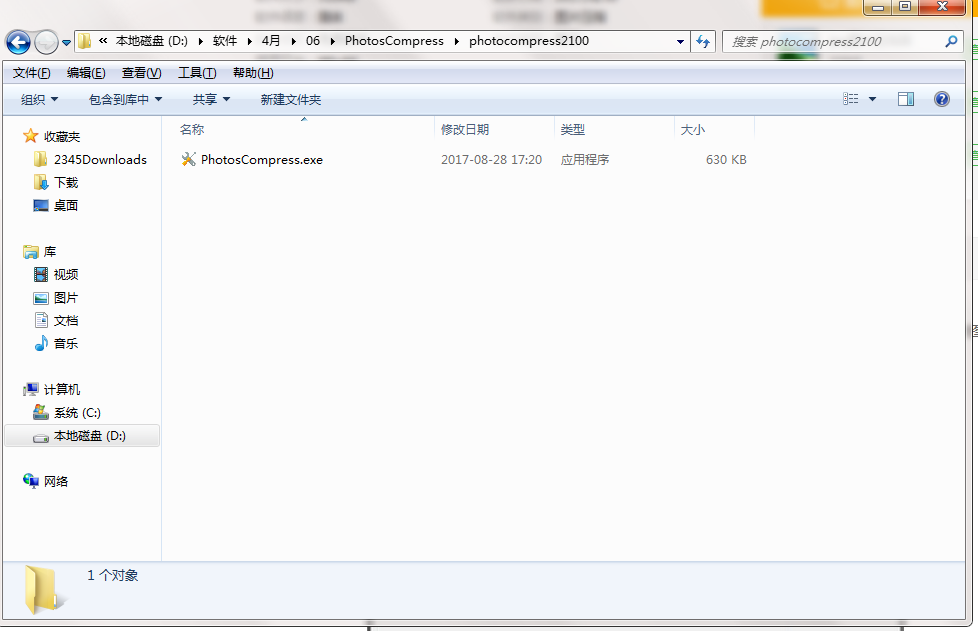Expand arrow after 4月 in path
The height and width of the screenshot is (631, 978).
click(x=293, y=41)
